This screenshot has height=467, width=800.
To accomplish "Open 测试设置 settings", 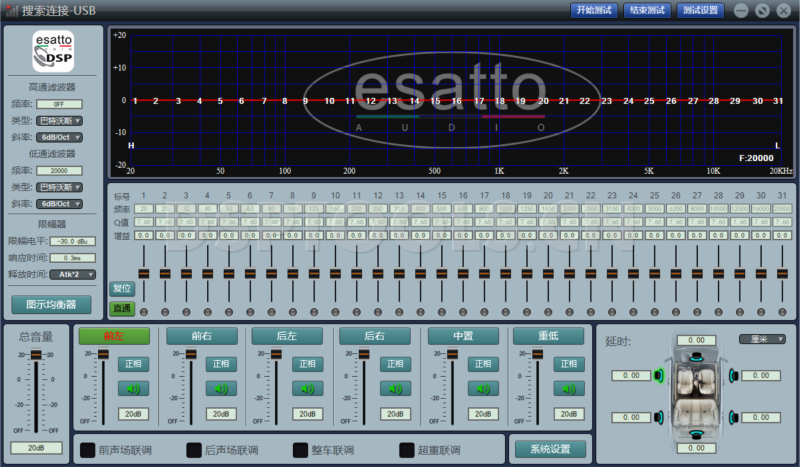I will point(701,10).
